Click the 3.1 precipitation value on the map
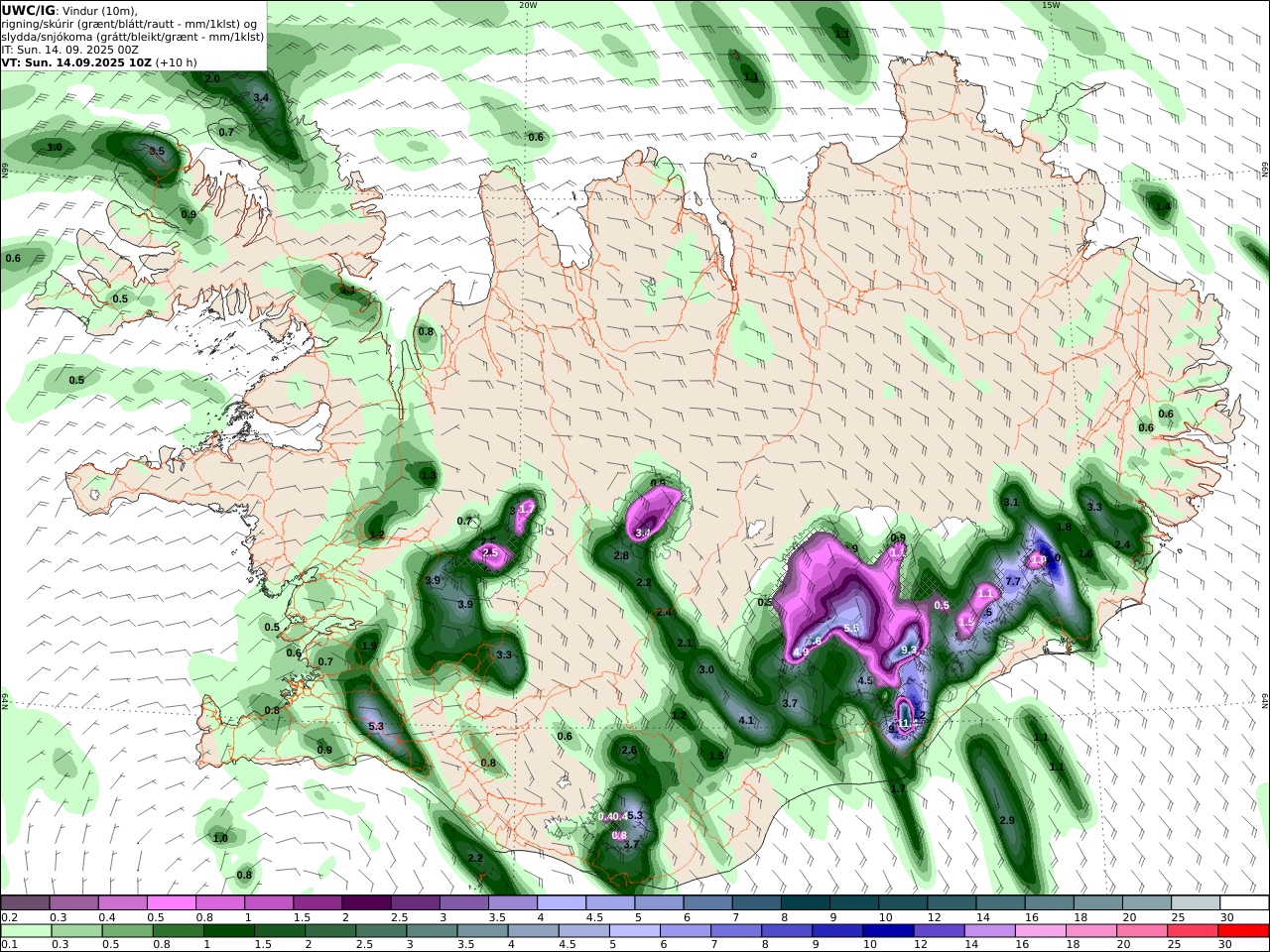 (x=1011, y=503)
